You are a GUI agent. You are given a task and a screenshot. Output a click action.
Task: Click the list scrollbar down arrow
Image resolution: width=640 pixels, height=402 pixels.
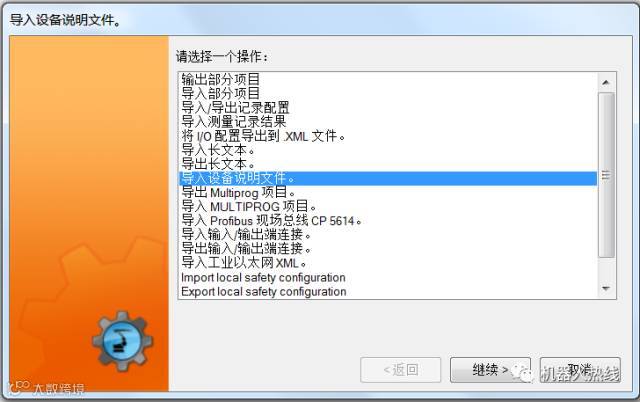(606, 289)
